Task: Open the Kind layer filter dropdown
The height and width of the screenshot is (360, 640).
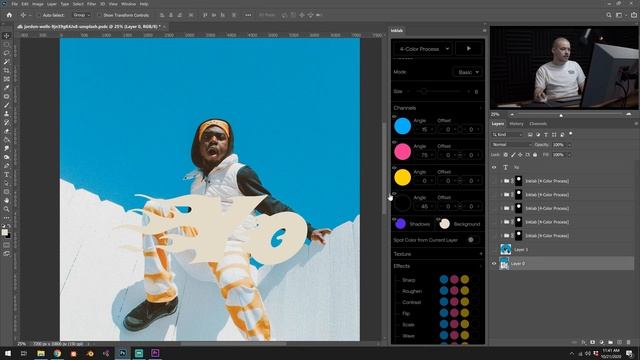Action: 507,135
